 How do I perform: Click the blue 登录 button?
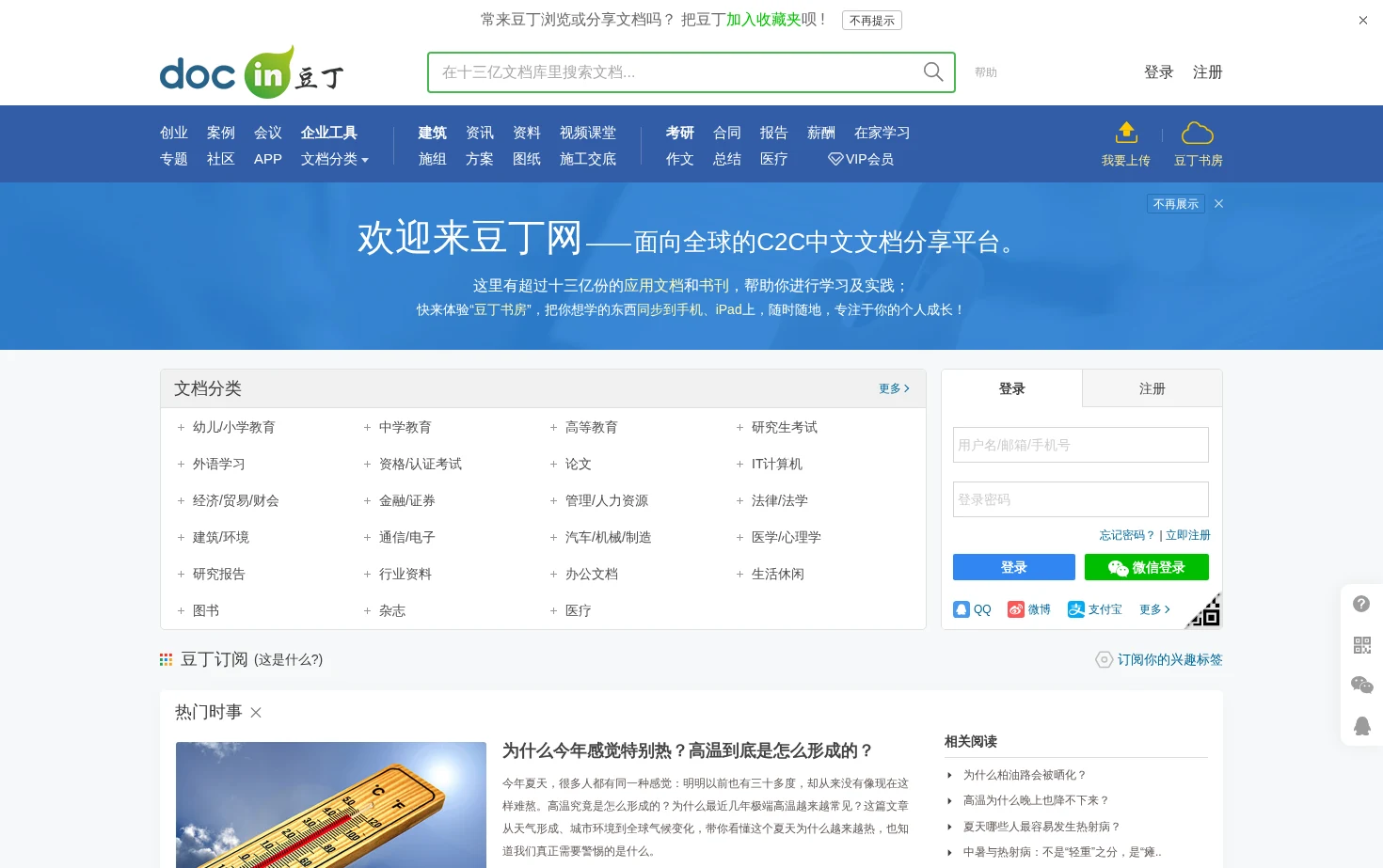[x=1014, y=567]
